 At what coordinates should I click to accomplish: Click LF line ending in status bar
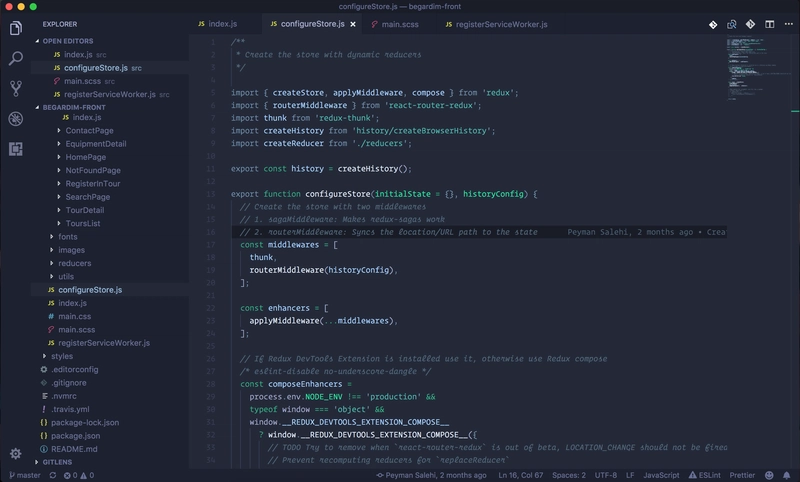tap(630, 475)
